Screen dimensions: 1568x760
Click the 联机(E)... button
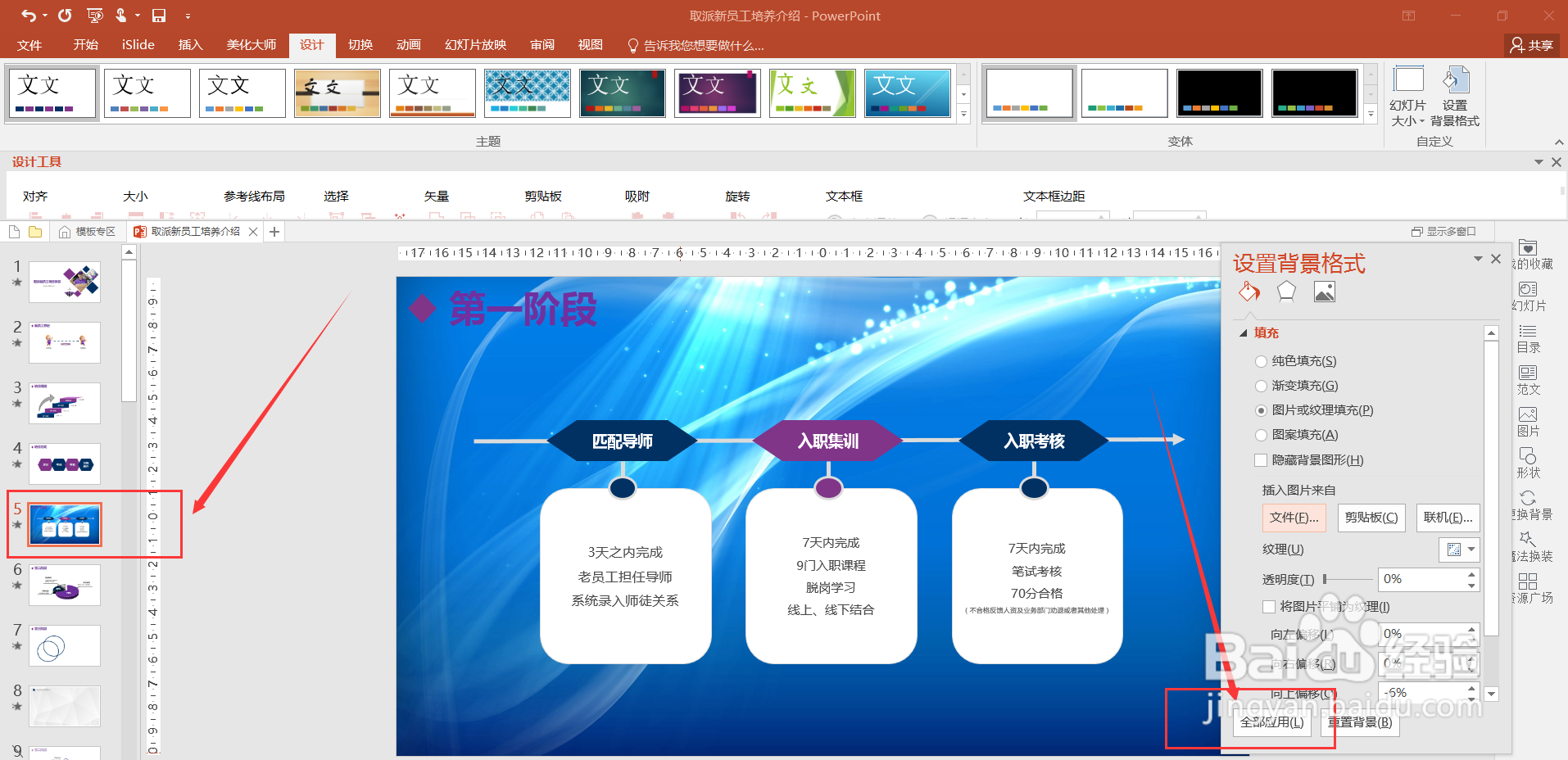point(1448,518)
